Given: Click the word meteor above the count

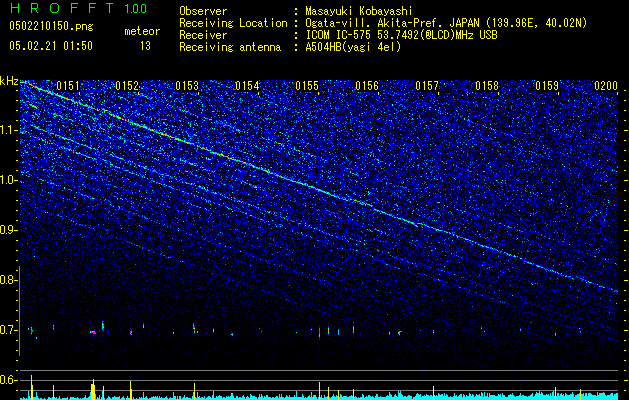Looking at the screenshot, I should (142, 31).
